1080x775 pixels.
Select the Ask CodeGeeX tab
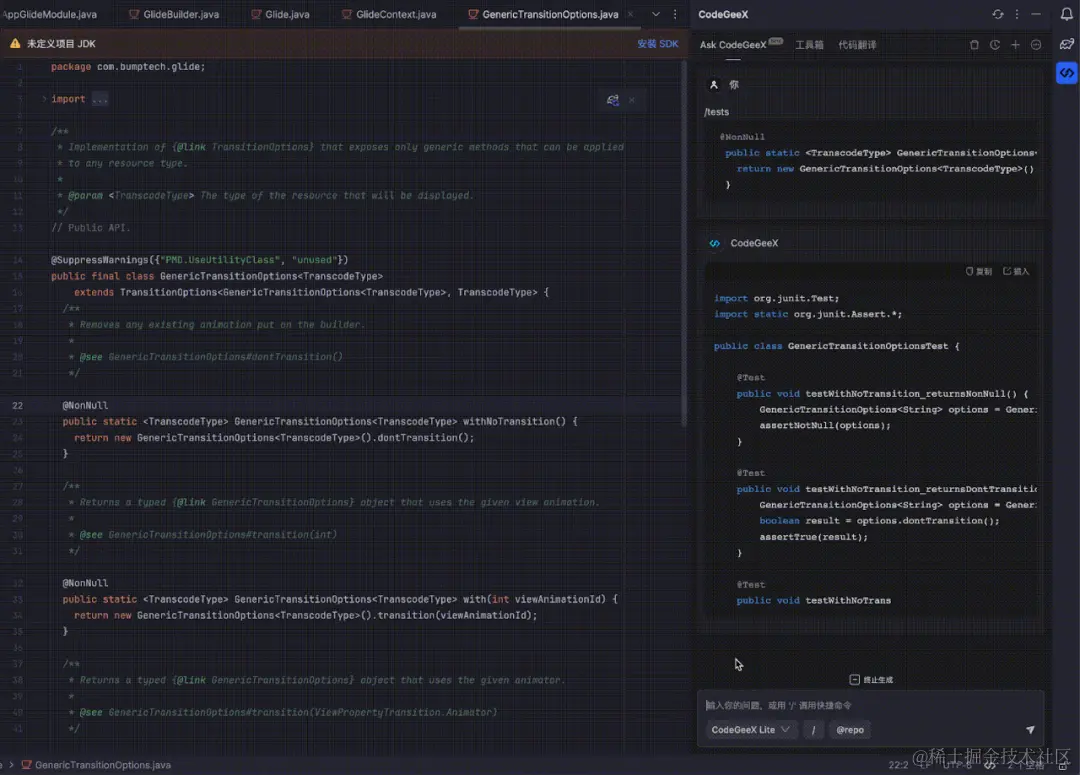coord(733,45)
